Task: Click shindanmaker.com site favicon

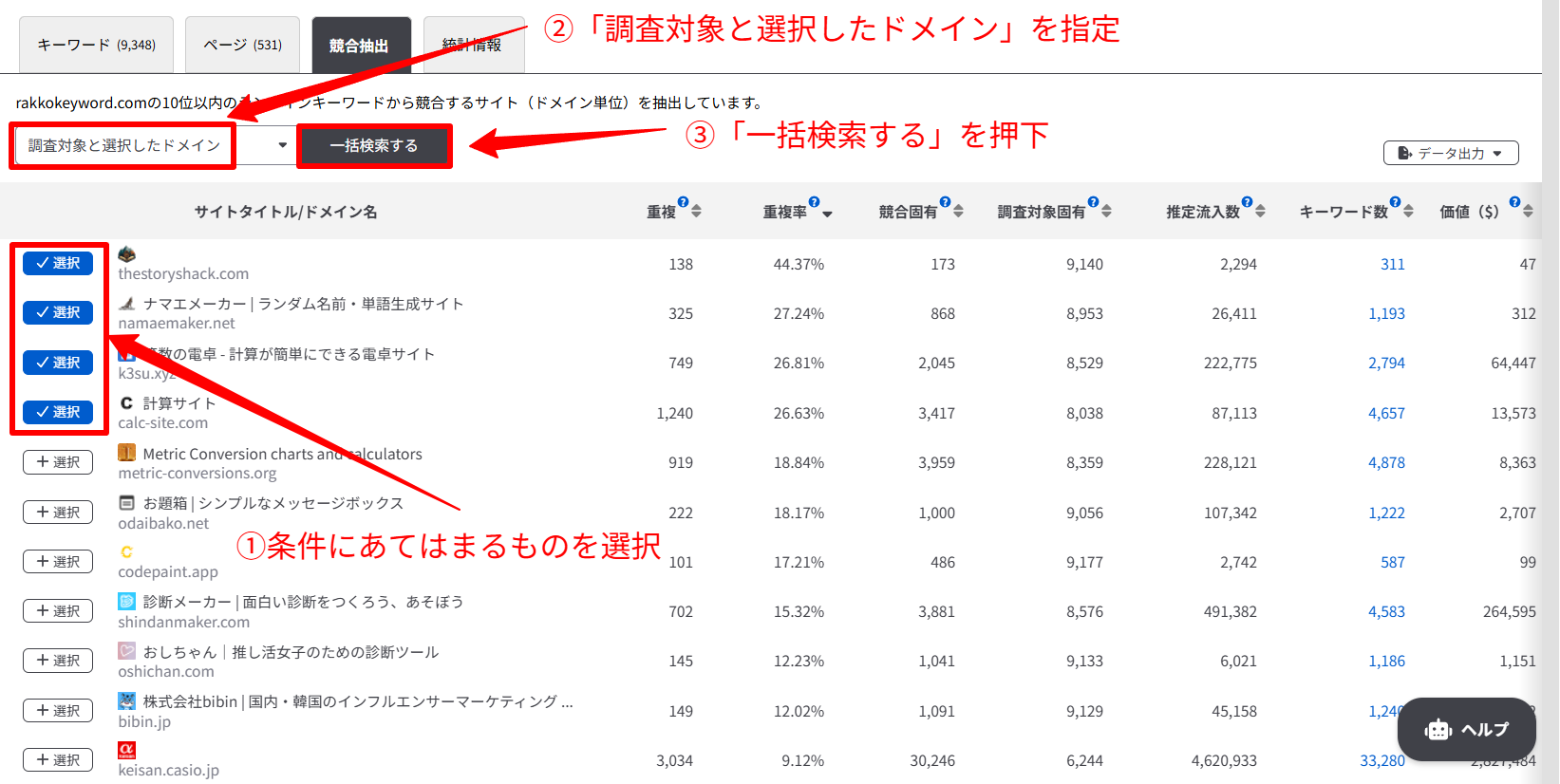Action: (x=126, y=602)
